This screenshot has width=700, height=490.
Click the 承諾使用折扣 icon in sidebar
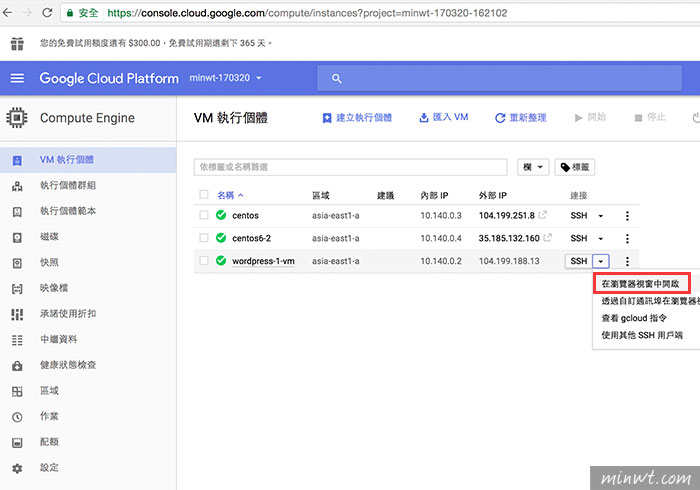coord(17,314)
